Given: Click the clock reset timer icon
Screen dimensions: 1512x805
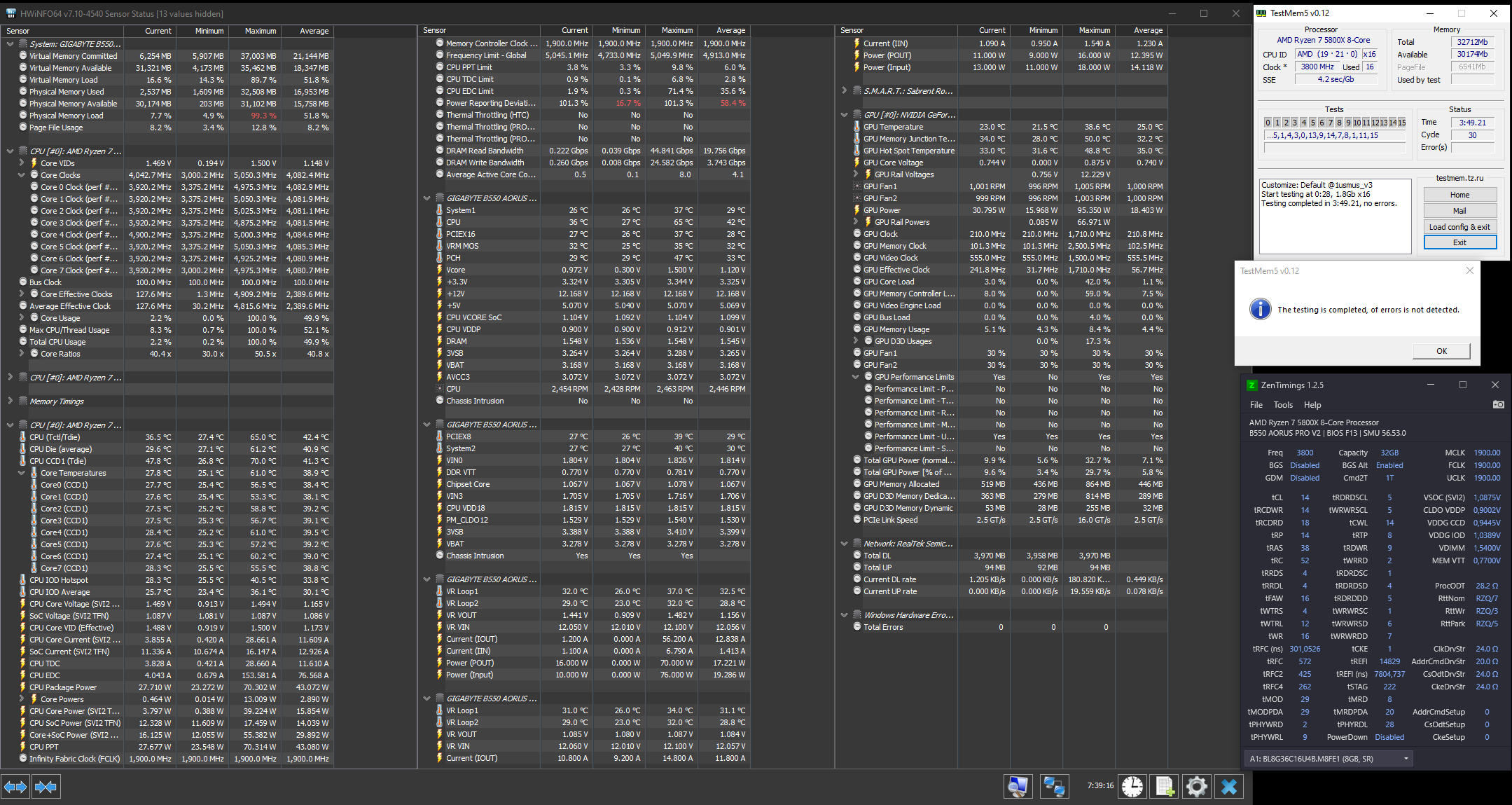Looking at the screenshot, I should point(1132,787).
